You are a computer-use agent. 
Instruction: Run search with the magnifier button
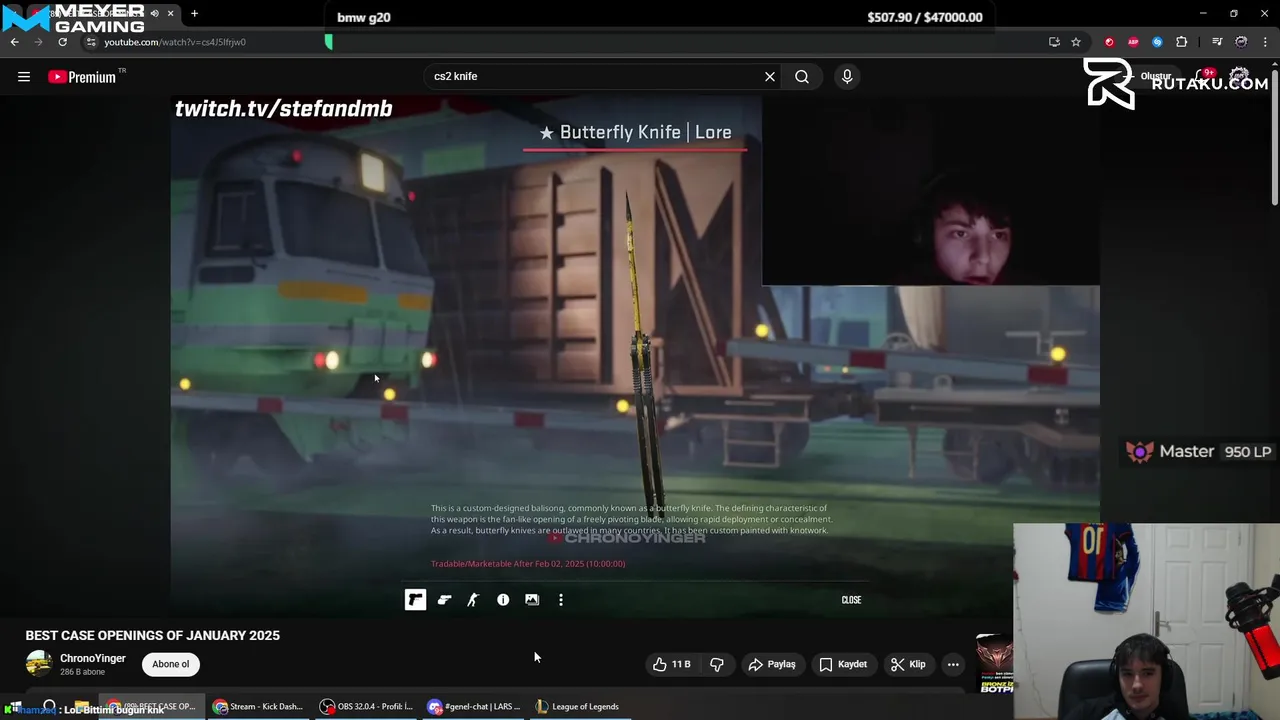click(802, 76)
